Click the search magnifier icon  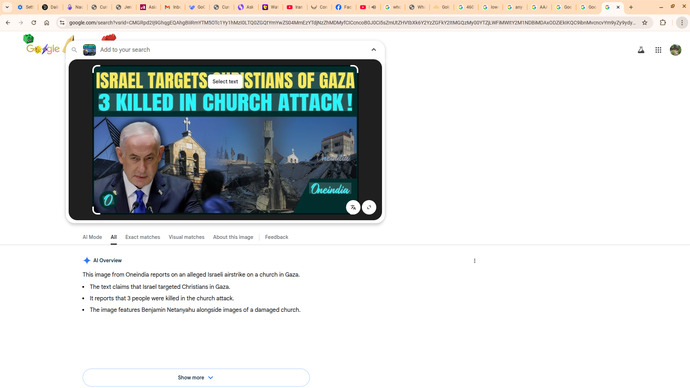[74, 50]
